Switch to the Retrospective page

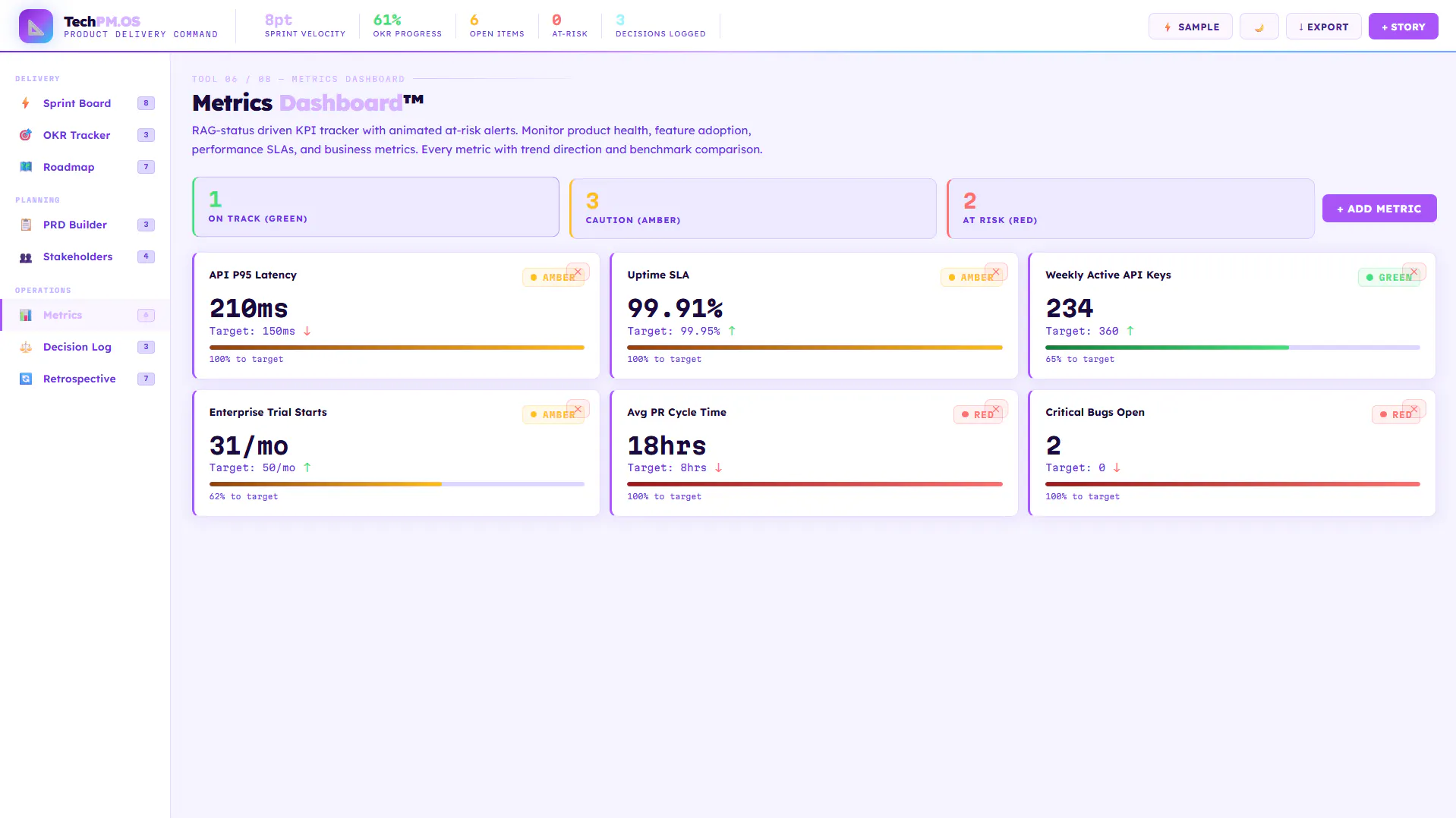(x=85, y=379)
